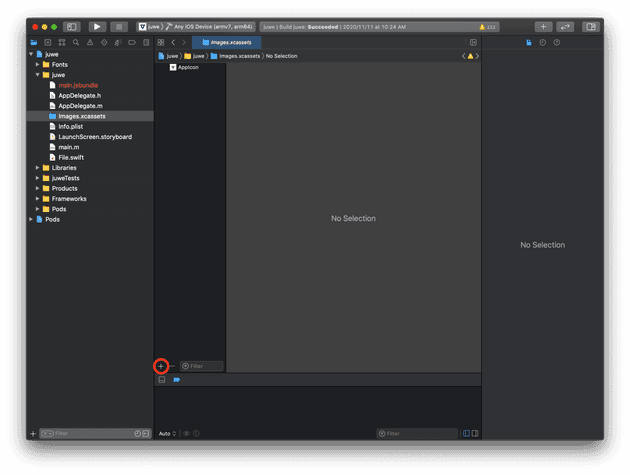Expand the Pods folder
Screen dimensions: 630x475
coord(37,209)
